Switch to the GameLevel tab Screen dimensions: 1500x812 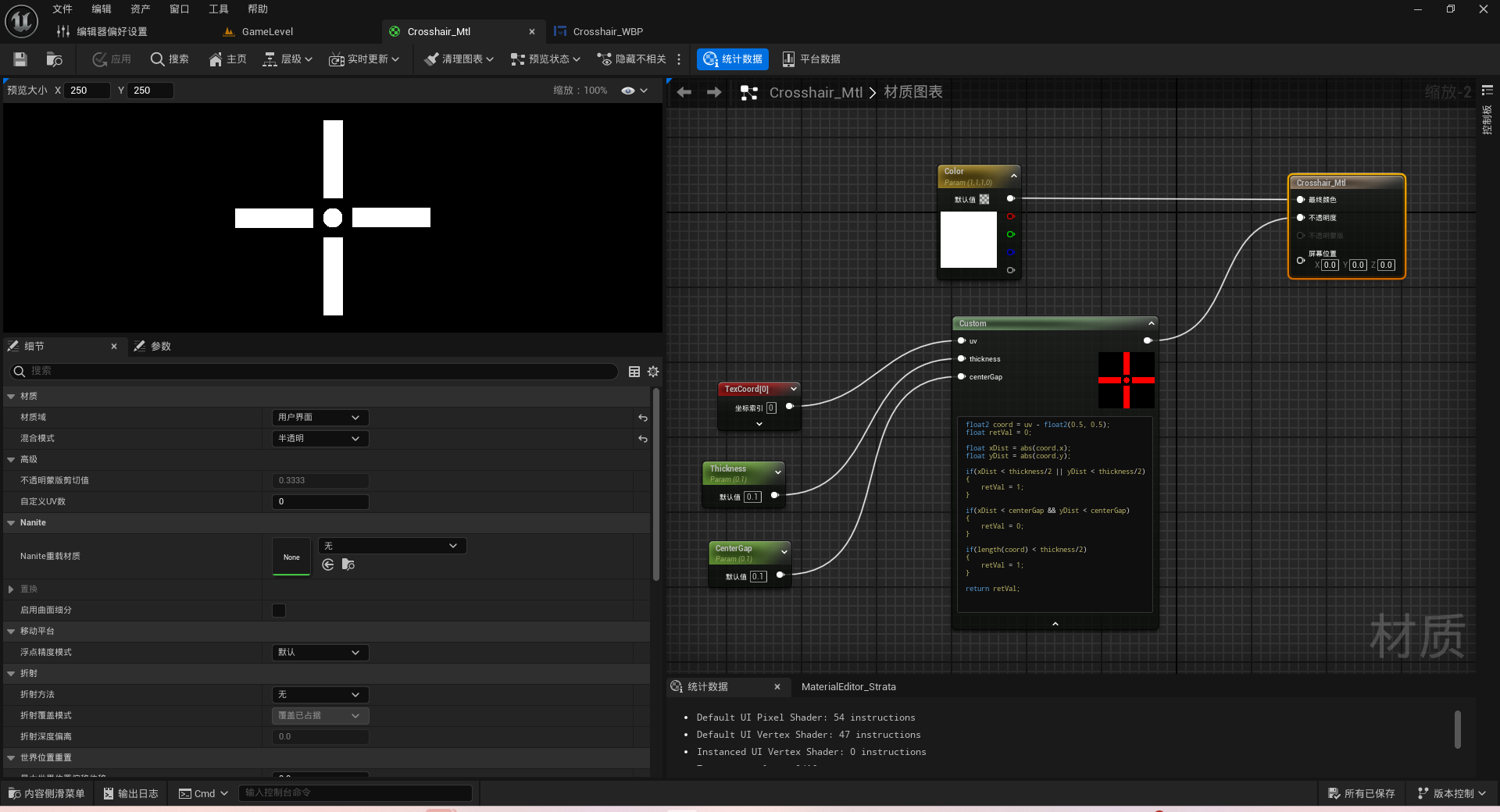tap(267, 32)
